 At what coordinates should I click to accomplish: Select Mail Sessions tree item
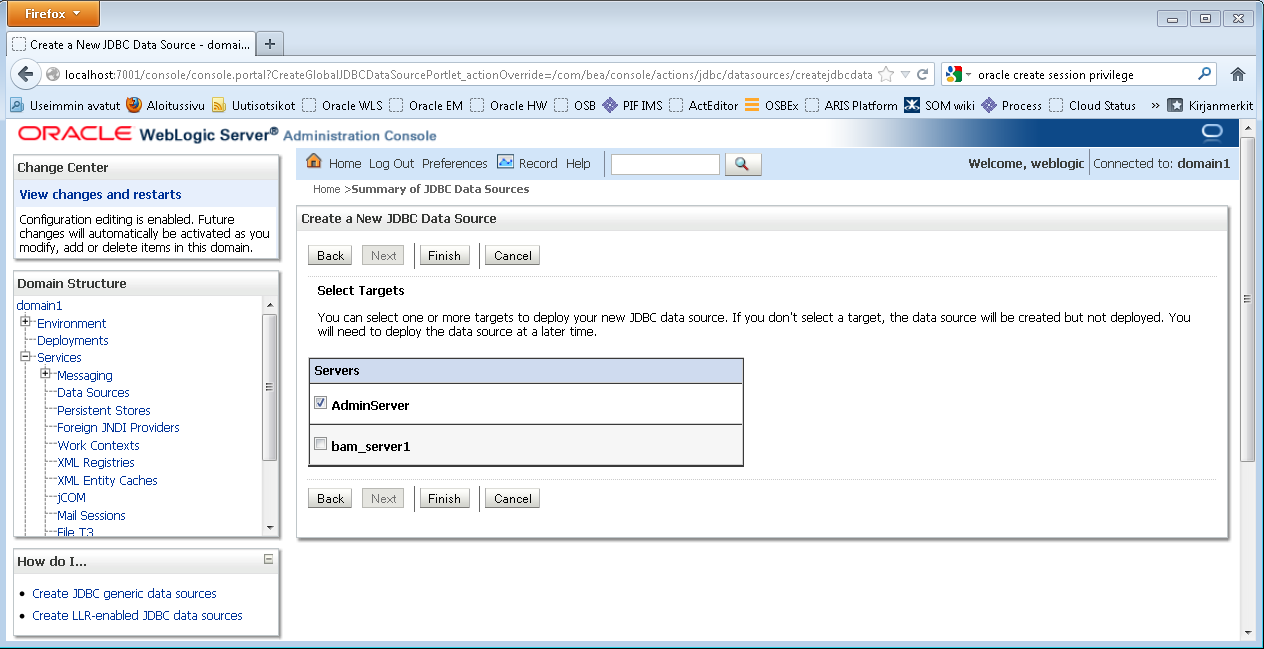[91, 515]
